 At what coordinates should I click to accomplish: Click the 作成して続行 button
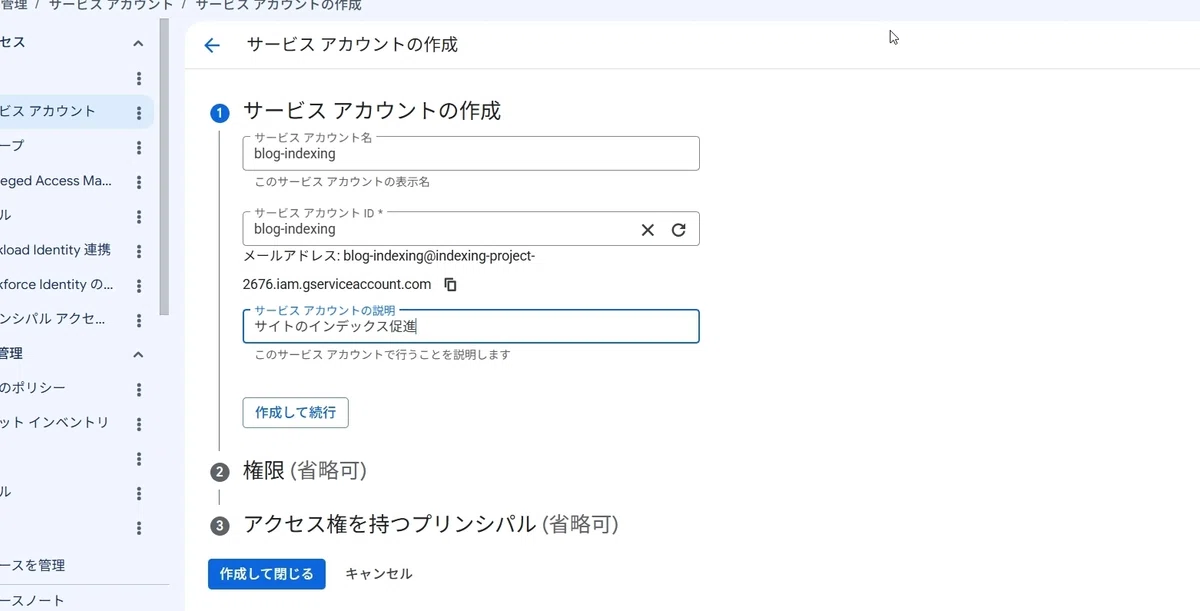pos(295,412)
